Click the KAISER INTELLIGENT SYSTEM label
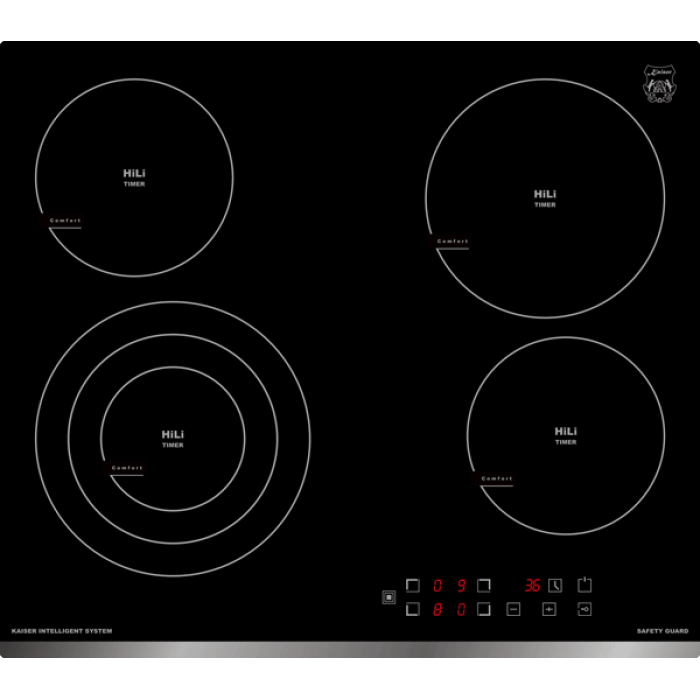700x700 pixels. pyautogui.click(x=61, y=631)
